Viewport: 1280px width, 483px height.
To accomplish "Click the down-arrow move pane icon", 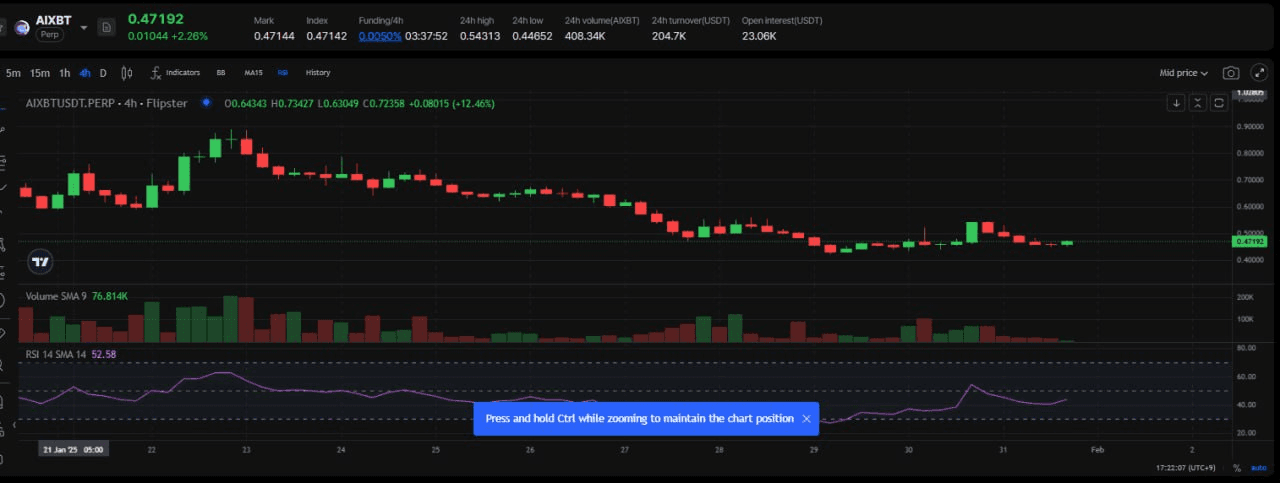I will pyautogui.click(x=1177, y=103).
